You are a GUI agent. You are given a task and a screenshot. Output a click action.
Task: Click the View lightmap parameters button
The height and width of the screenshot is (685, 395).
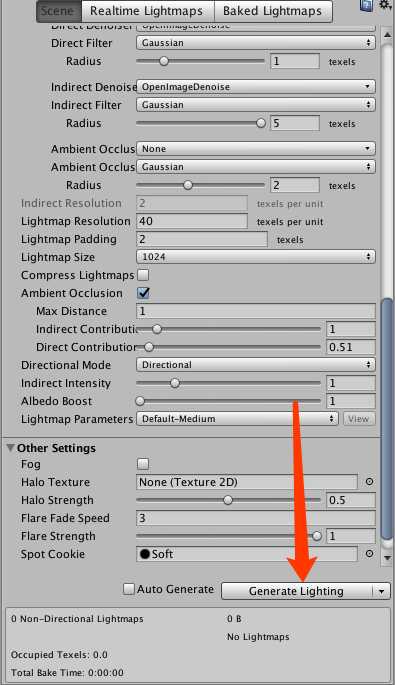click(x=359, y=419)
